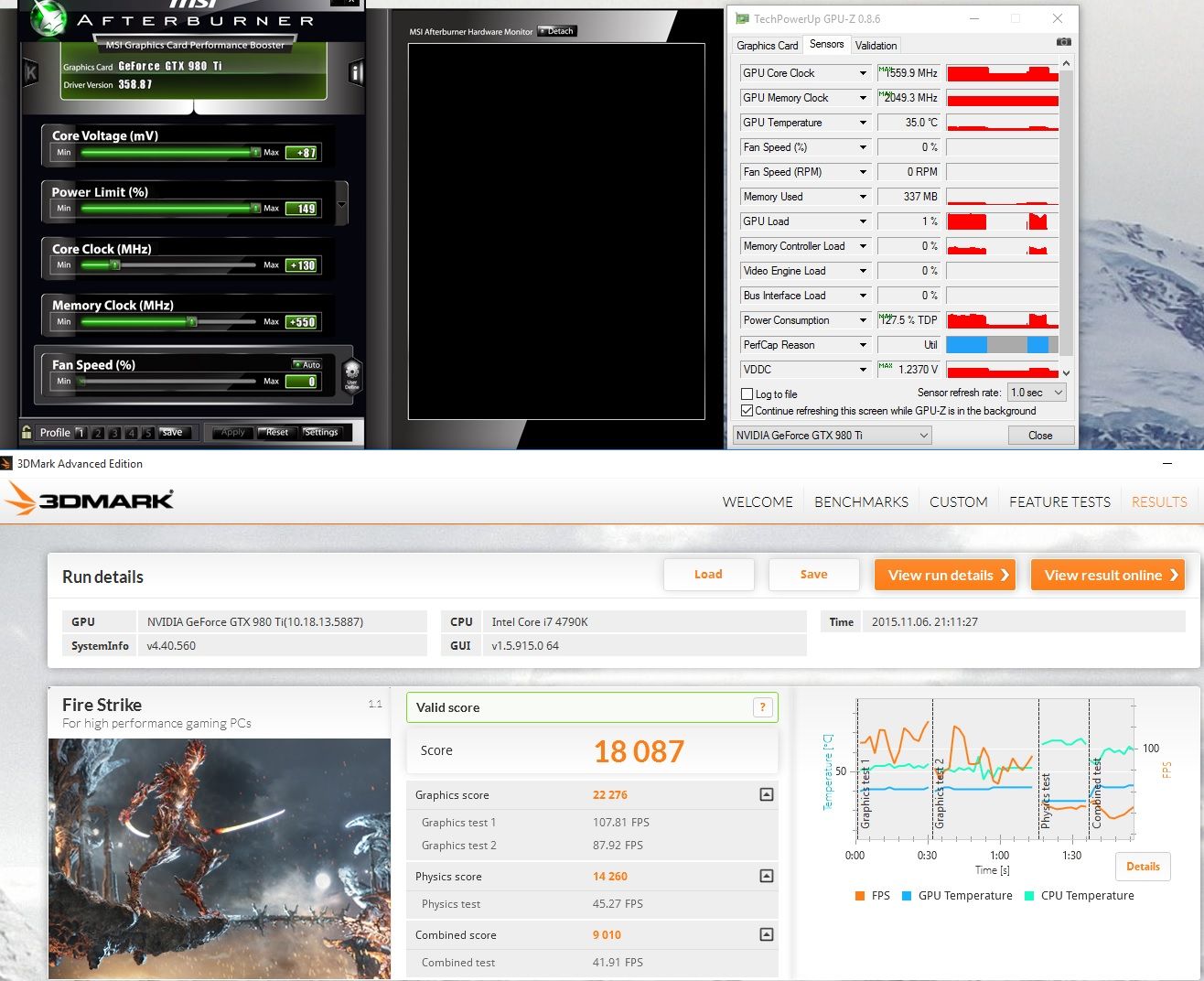Detach the Afterburner Hardware Monitor

(x=557, y=31)
